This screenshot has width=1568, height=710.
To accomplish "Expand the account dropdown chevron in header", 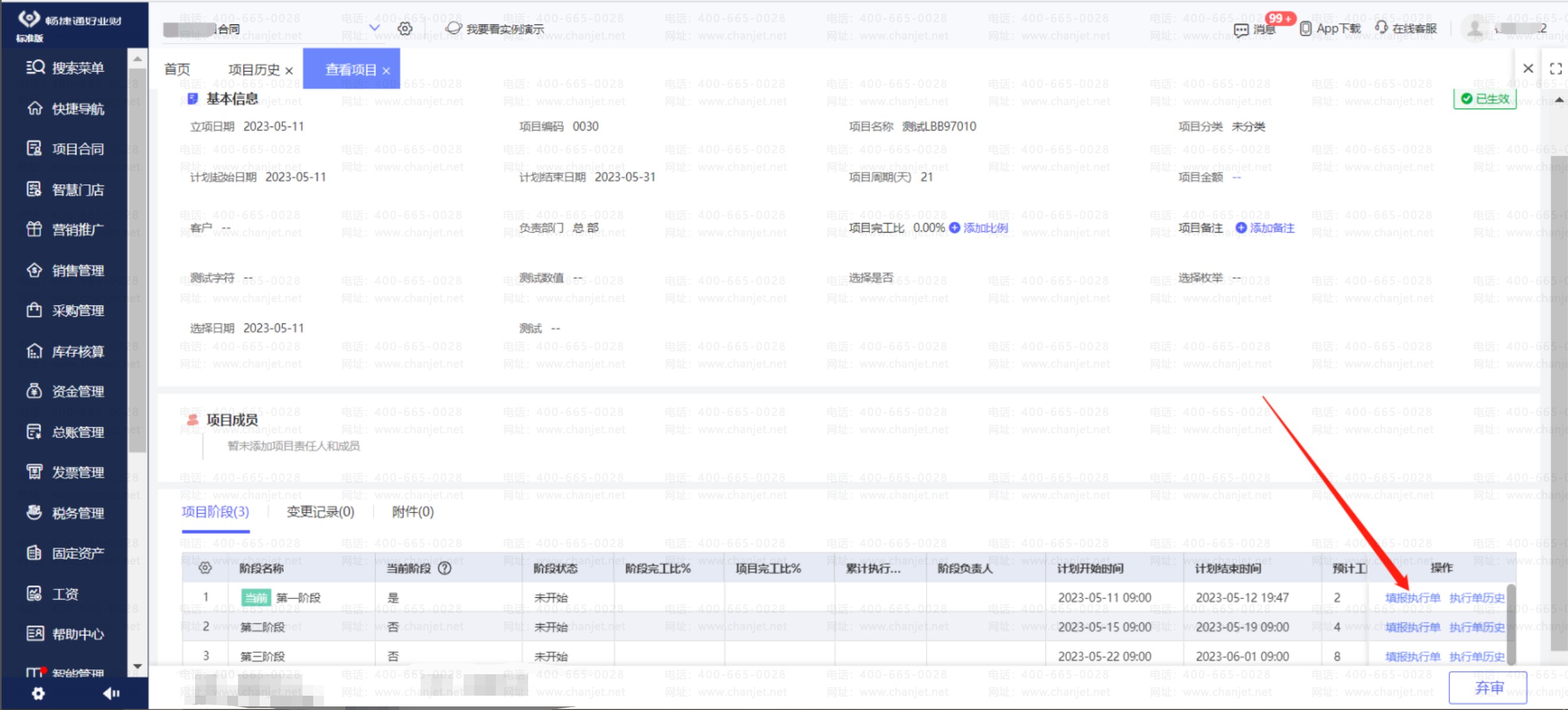I will click(374, 28).
